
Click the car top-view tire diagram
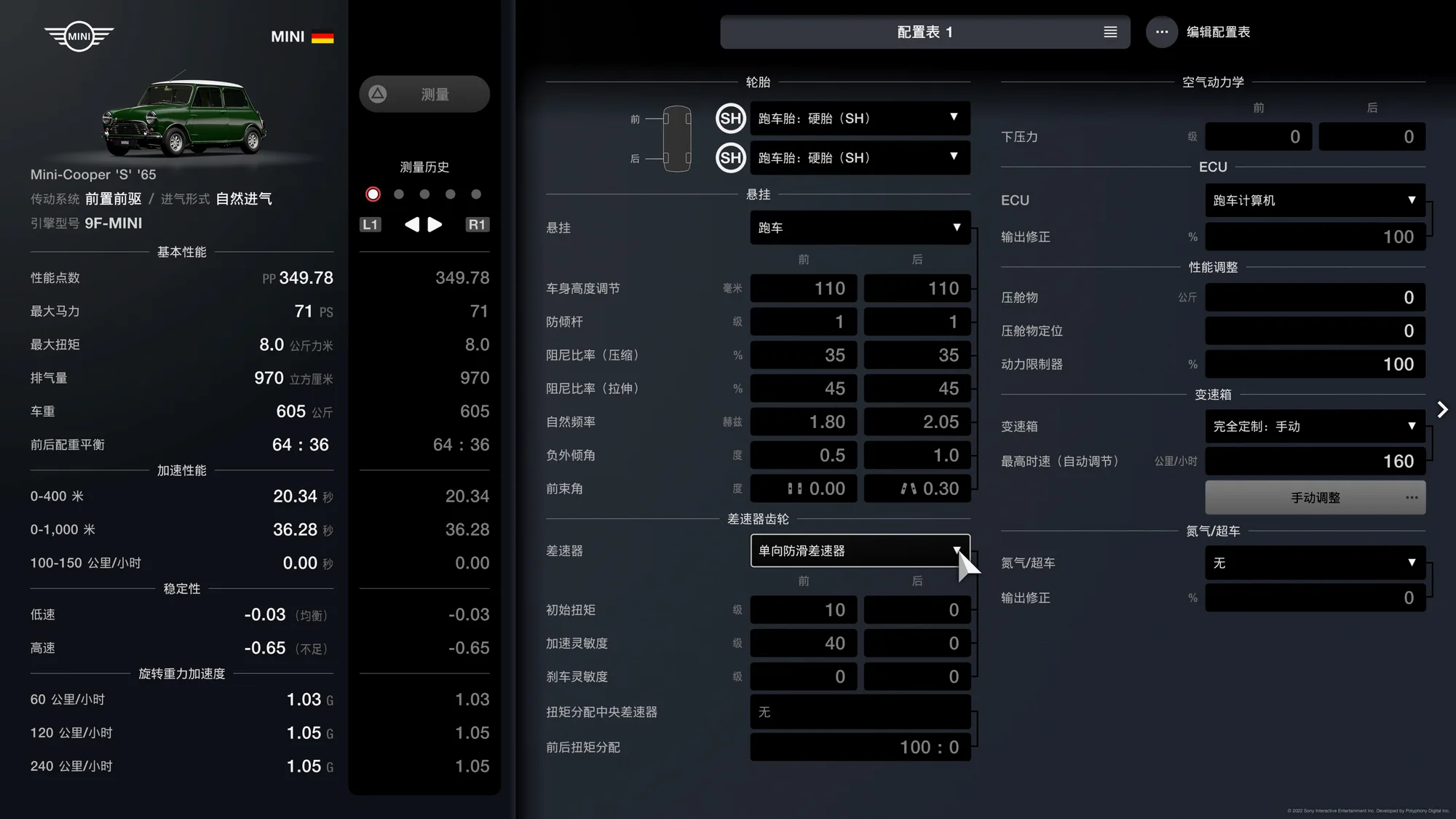tap(677, 138)
